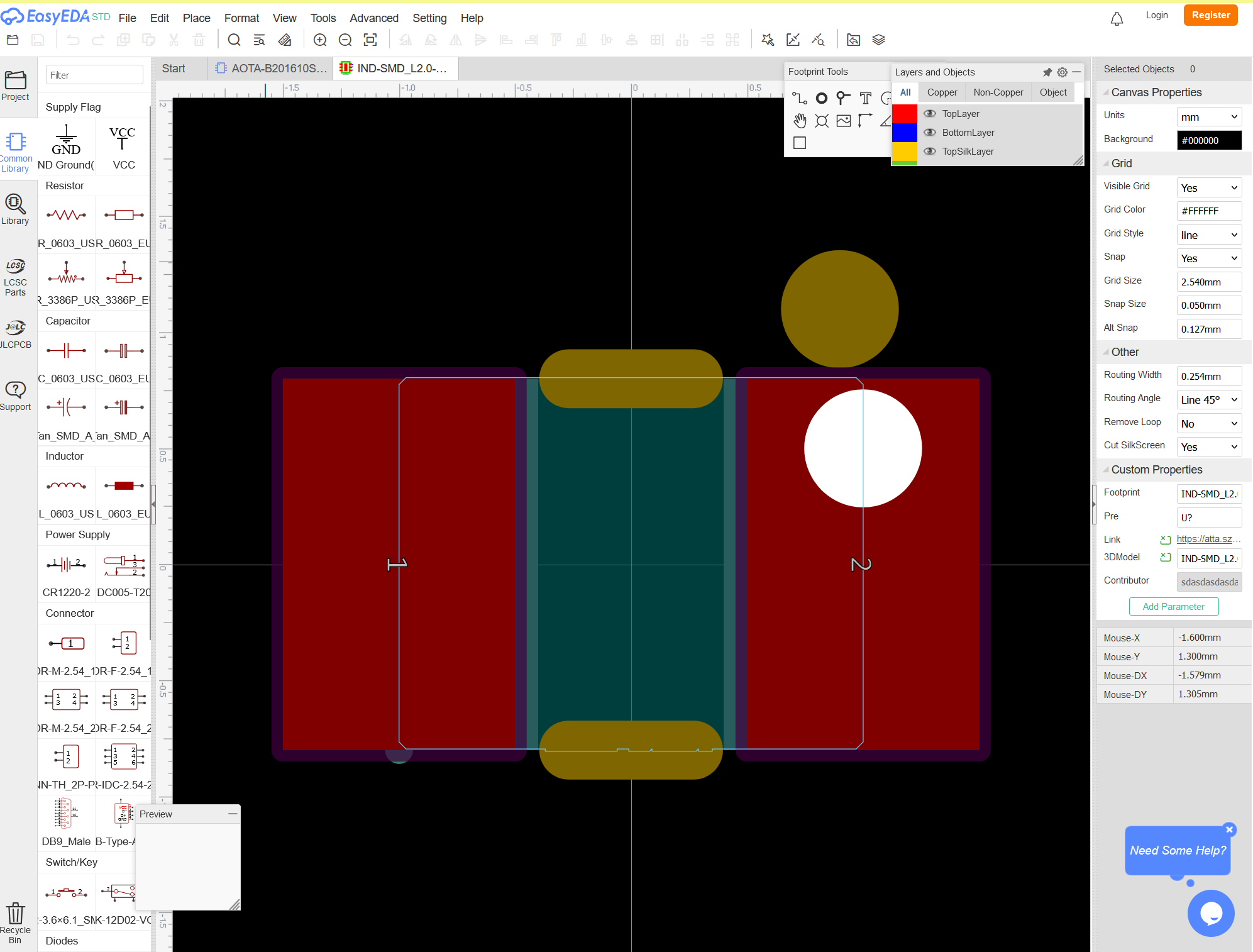Select the Image insert tool

click(x=843, y=121)
